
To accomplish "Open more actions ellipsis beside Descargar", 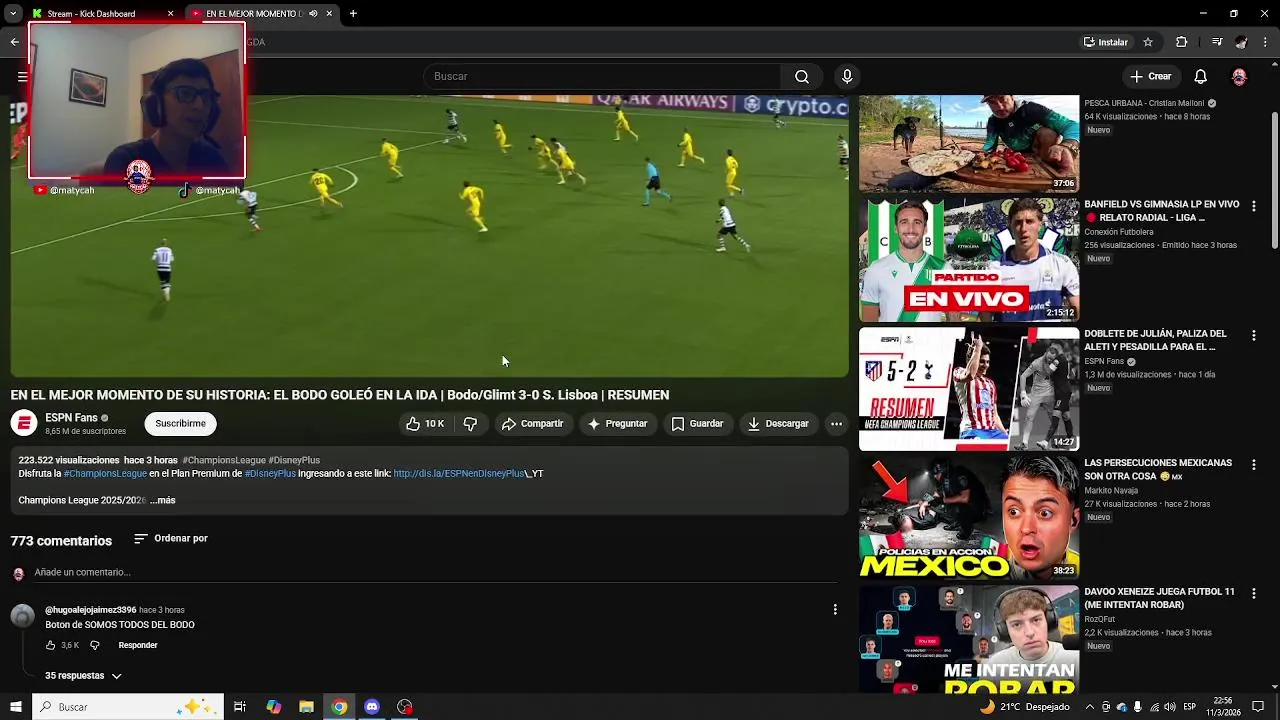I will 836,424.
